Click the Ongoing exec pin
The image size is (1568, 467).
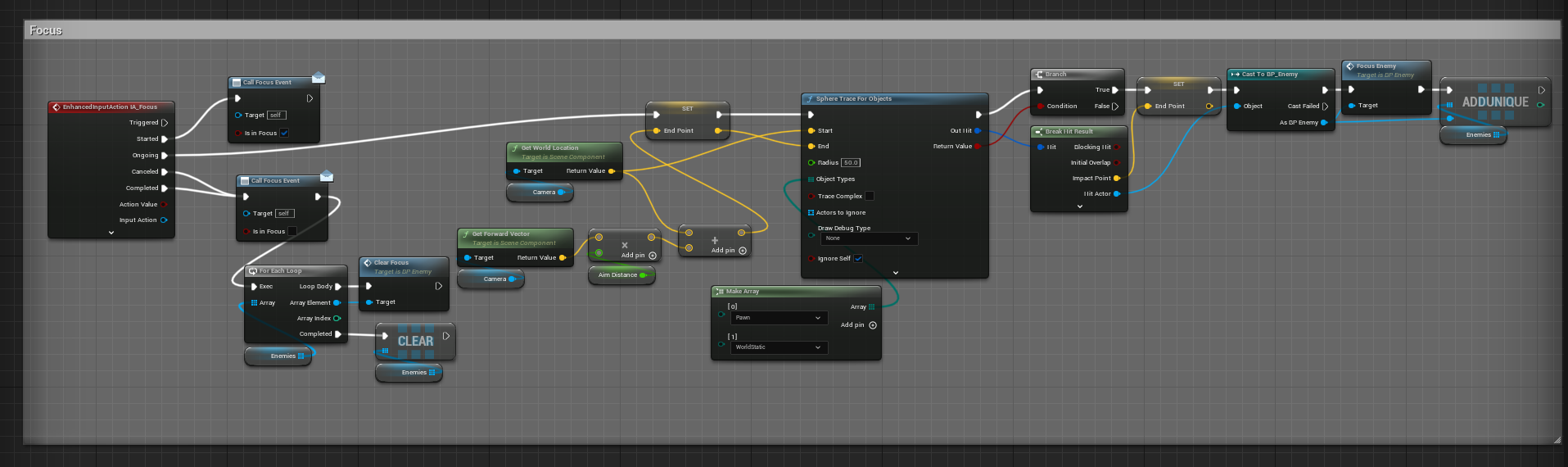coord(164,156)
